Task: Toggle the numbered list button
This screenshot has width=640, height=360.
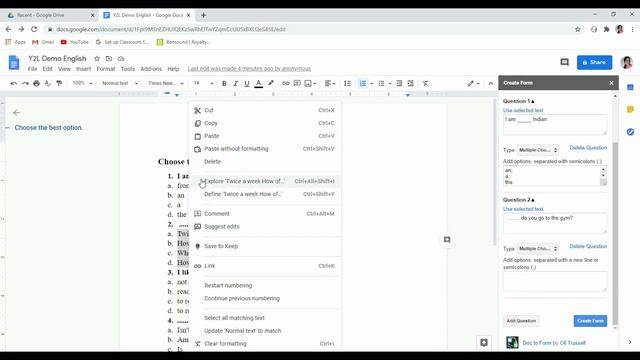Action: [362, 83]
